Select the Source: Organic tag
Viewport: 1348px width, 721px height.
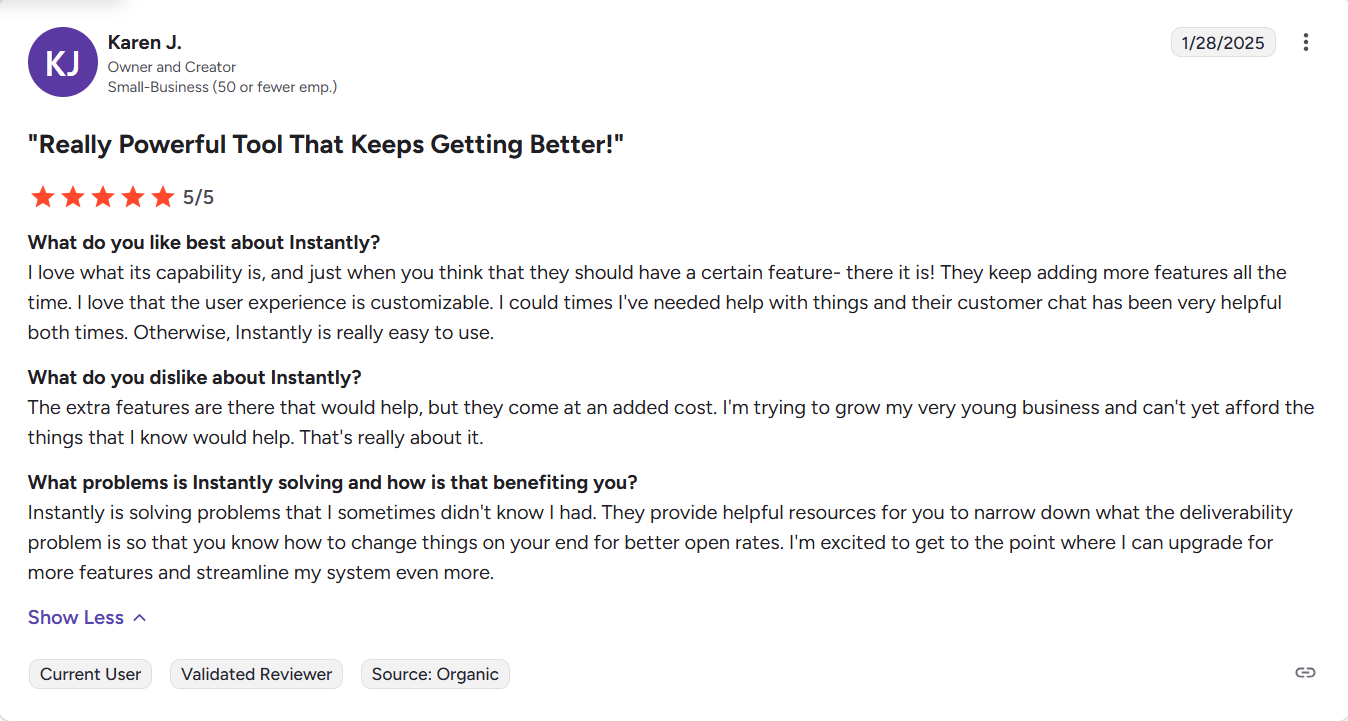point(435,674)
